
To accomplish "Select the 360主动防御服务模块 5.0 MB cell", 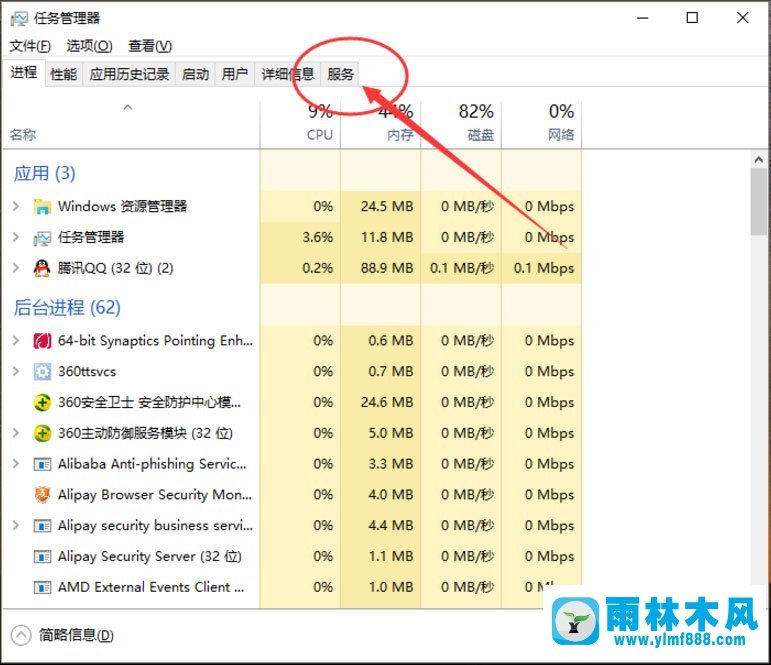I will (x=381, y=433).
